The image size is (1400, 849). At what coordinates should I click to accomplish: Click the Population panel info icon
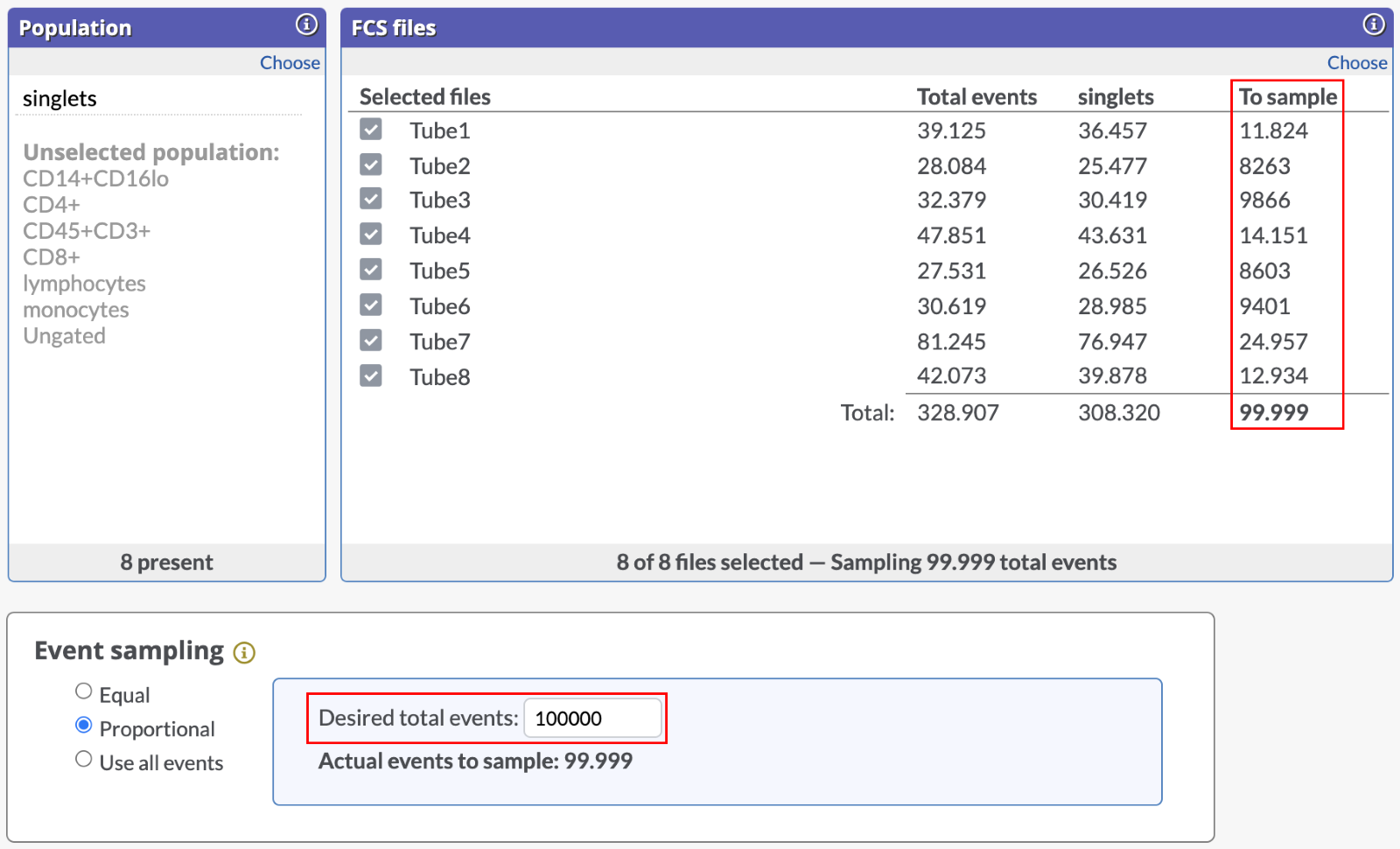pyautogui.click(x=306, y=25)
